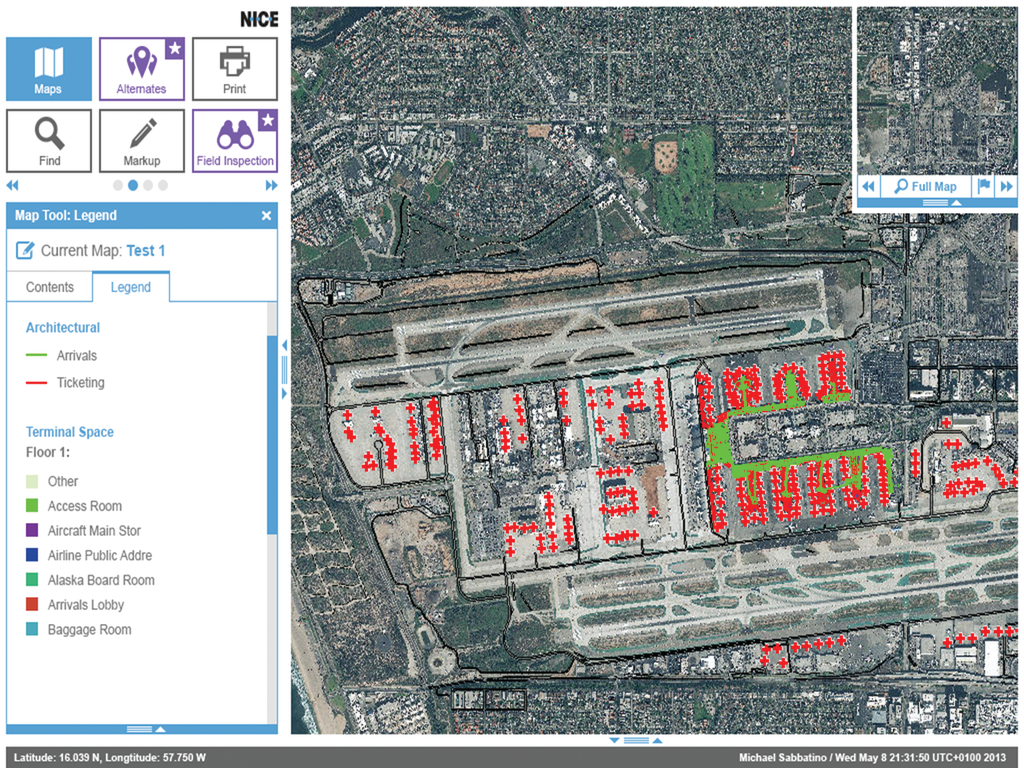1024x768 pixels.
Task: Open the Find search tool
Action: (x=49, y=141)
